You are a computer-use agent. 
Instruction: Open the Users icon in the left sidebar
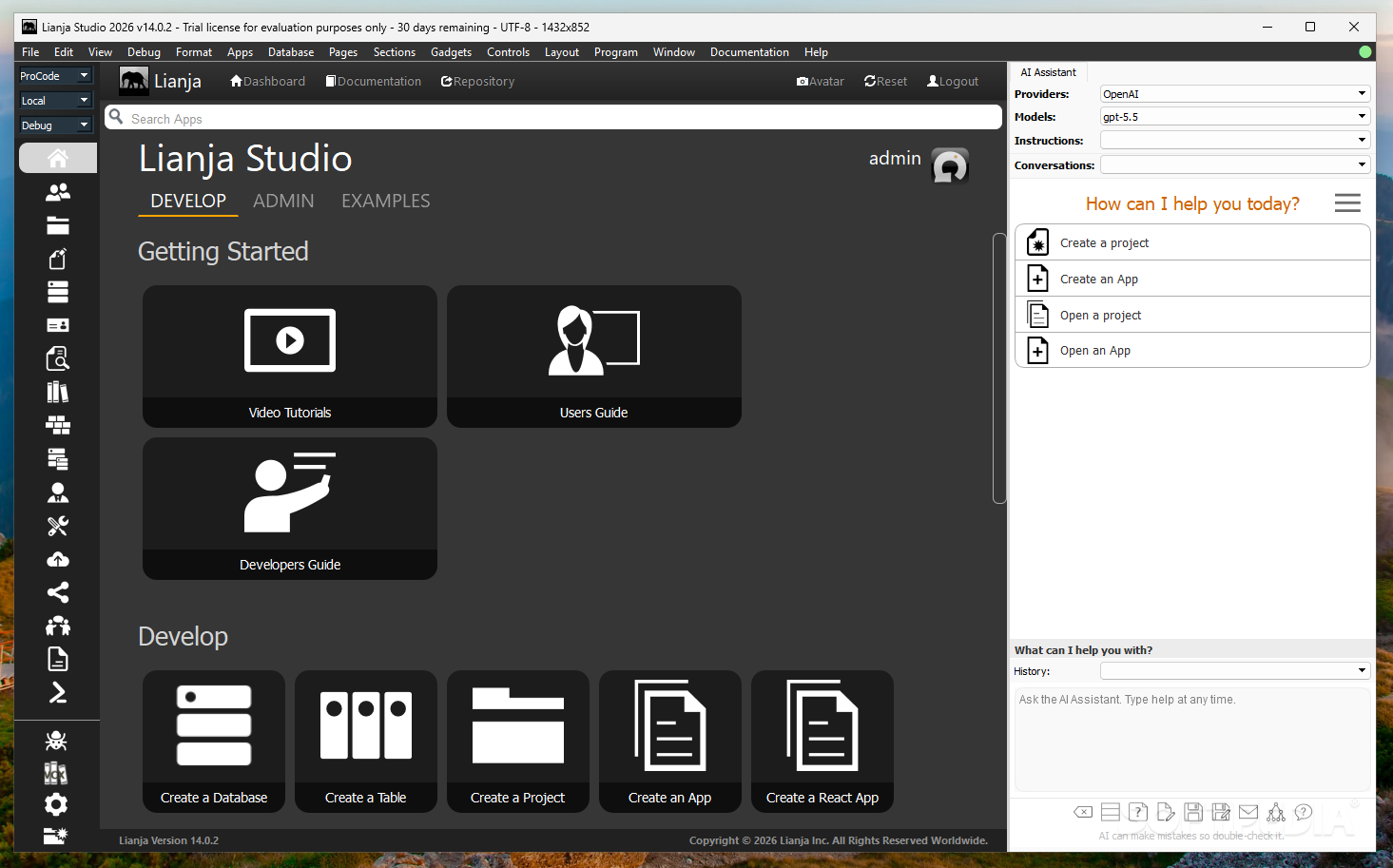pos(58,192)
